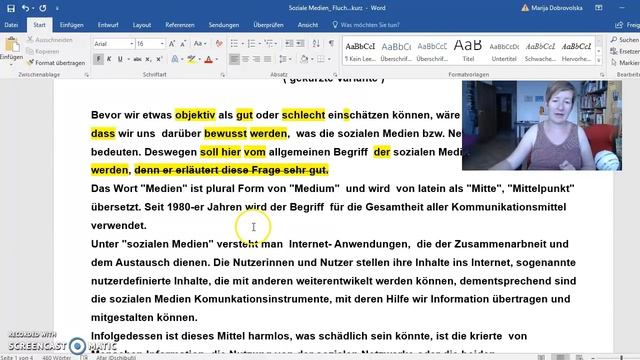This screenshot has width=640, height=360.
Task: Switch to the Referenzen tab
Action: (180, 25)
